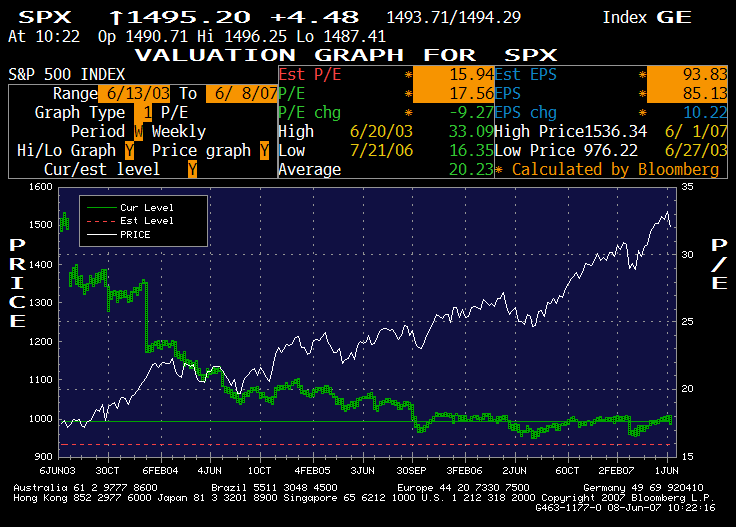This screenshot has width=736, height=527.
Task: Click the vertical P/E axis label on right
Action: pyautogui.click(x=717, y=264)
